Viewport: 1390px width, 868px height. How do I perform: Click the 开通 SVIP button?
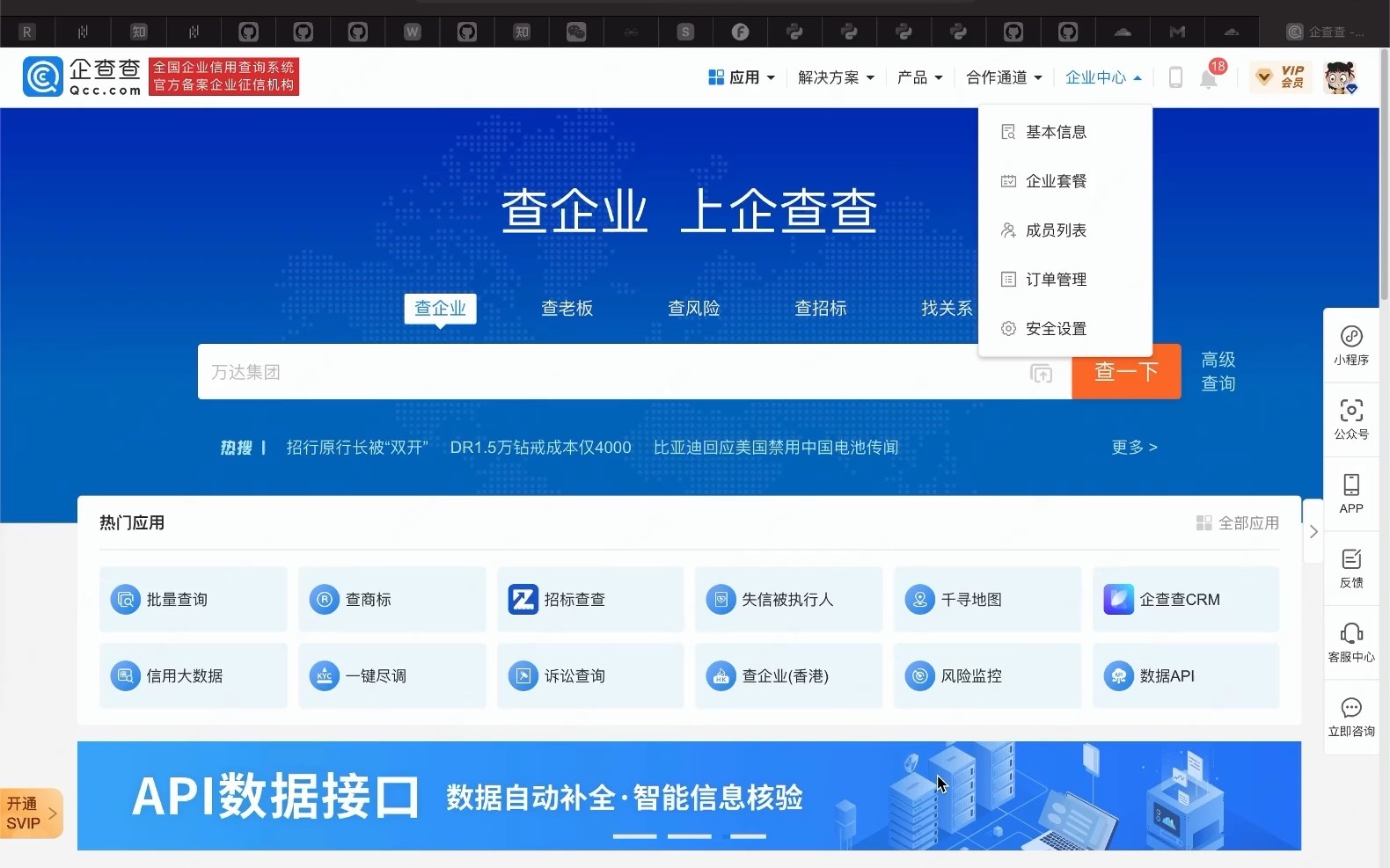31,813
